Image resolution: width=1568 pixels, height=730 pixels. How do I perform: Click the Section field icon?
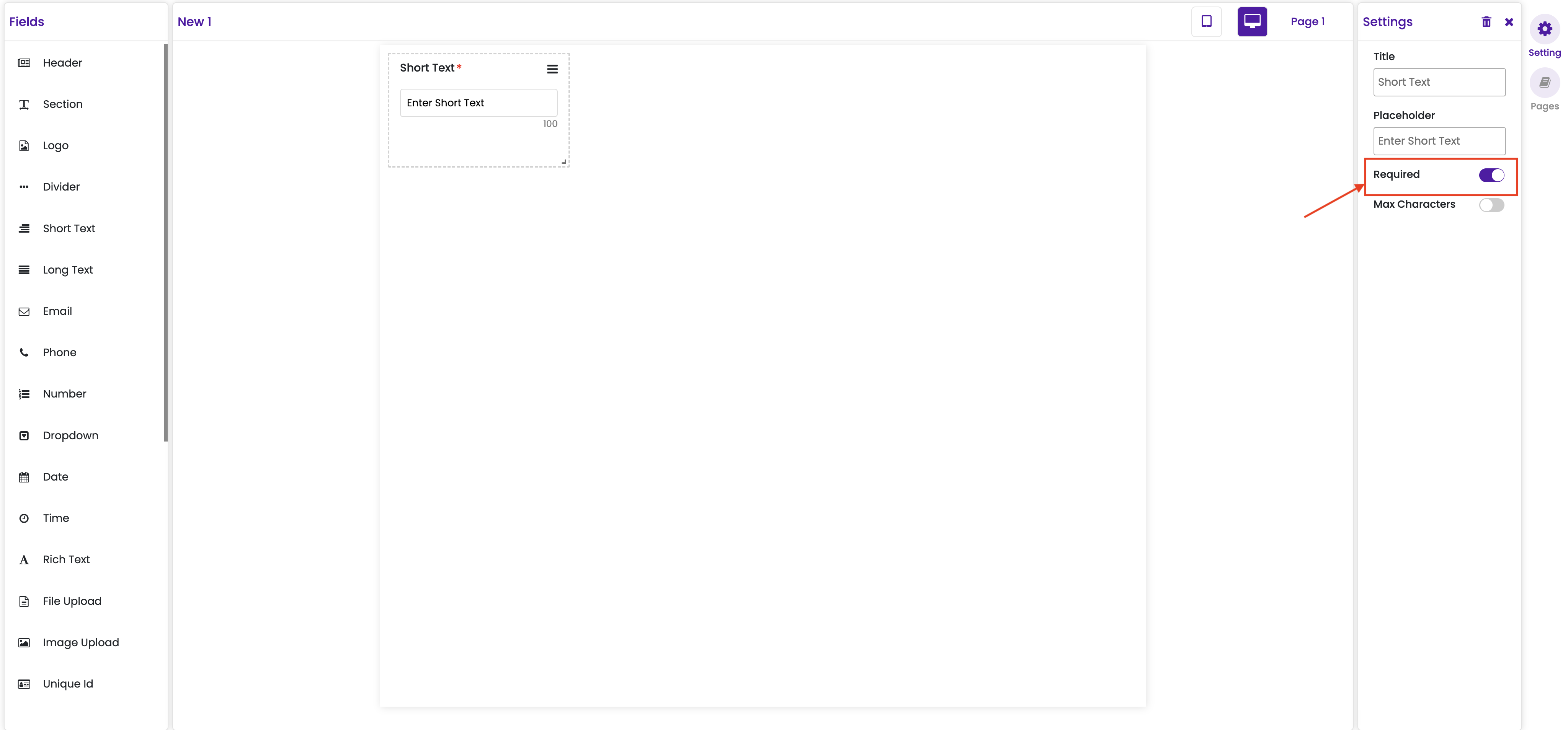tap(24, 104)
